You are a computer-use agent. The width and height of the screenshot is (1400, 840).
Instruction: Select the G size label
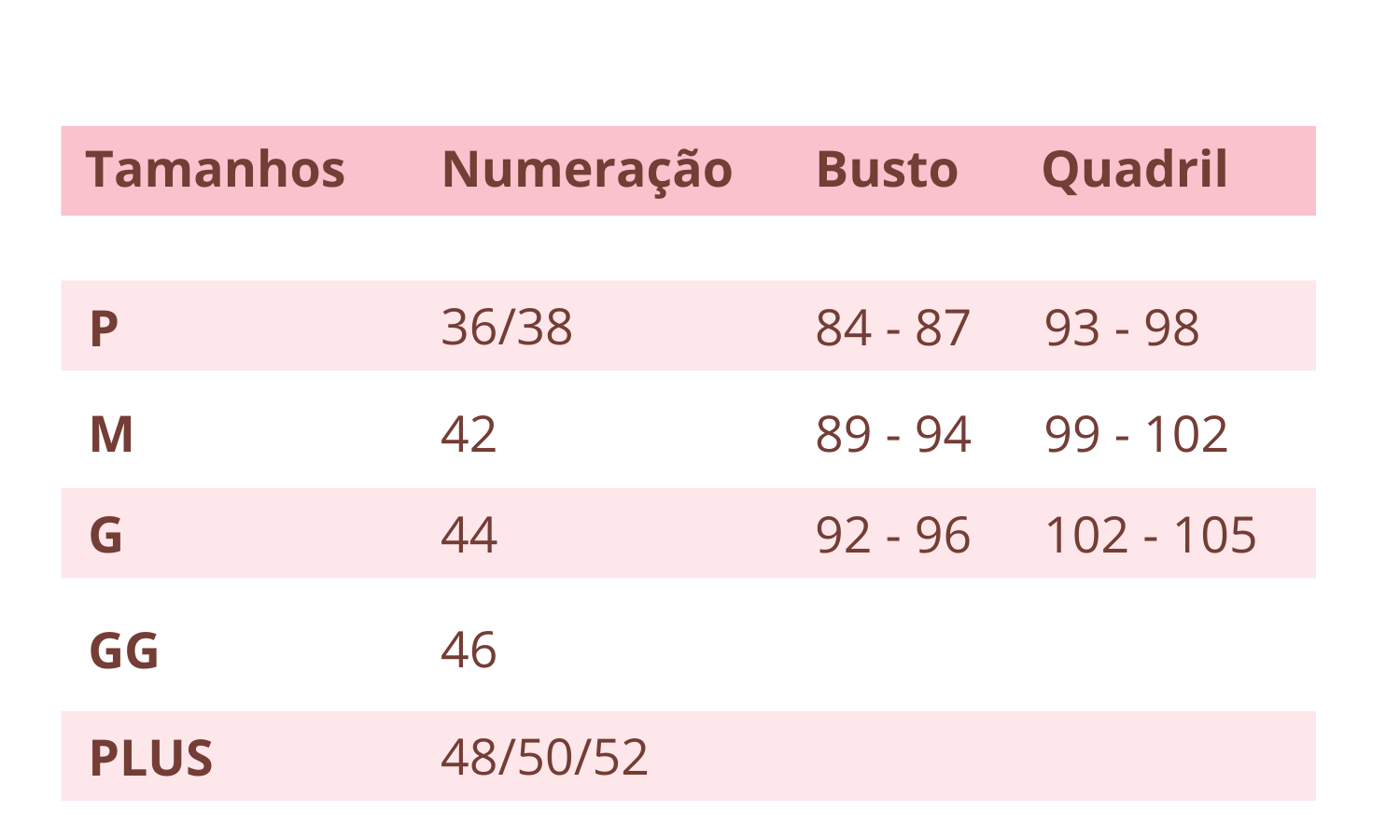105,536
